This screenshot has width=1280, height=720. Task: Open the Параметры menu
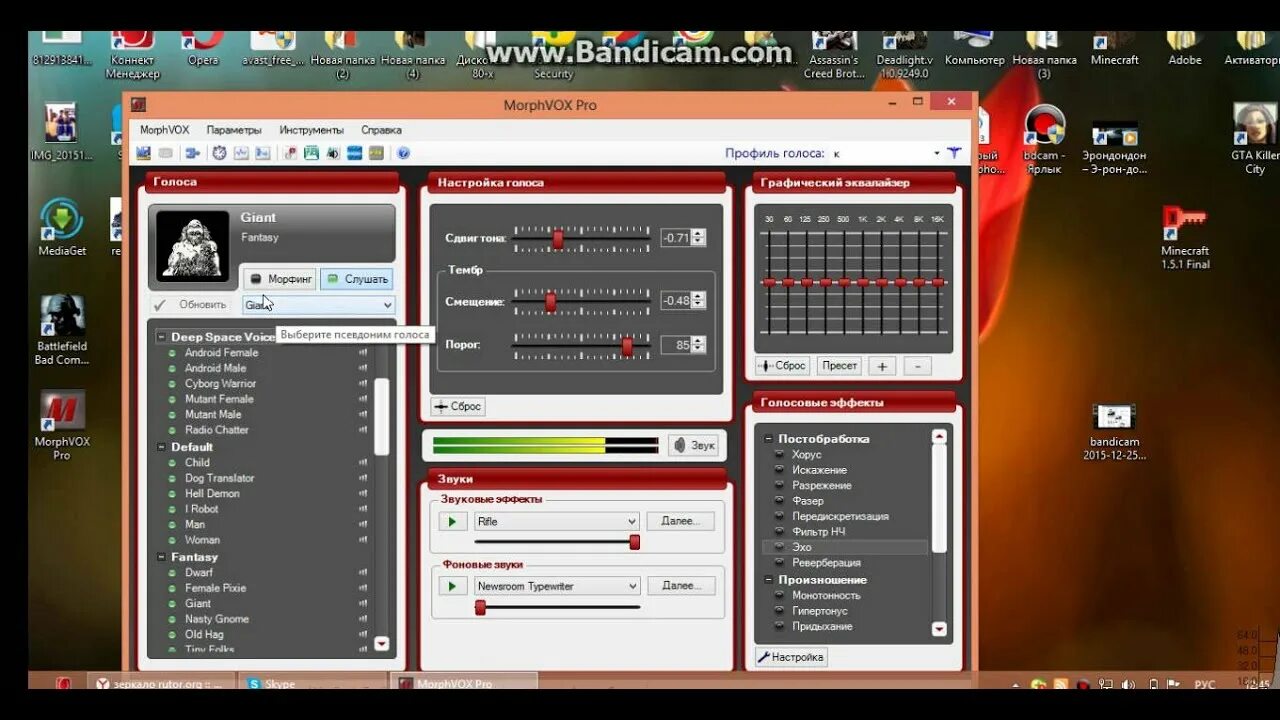(x=234, y=130)
